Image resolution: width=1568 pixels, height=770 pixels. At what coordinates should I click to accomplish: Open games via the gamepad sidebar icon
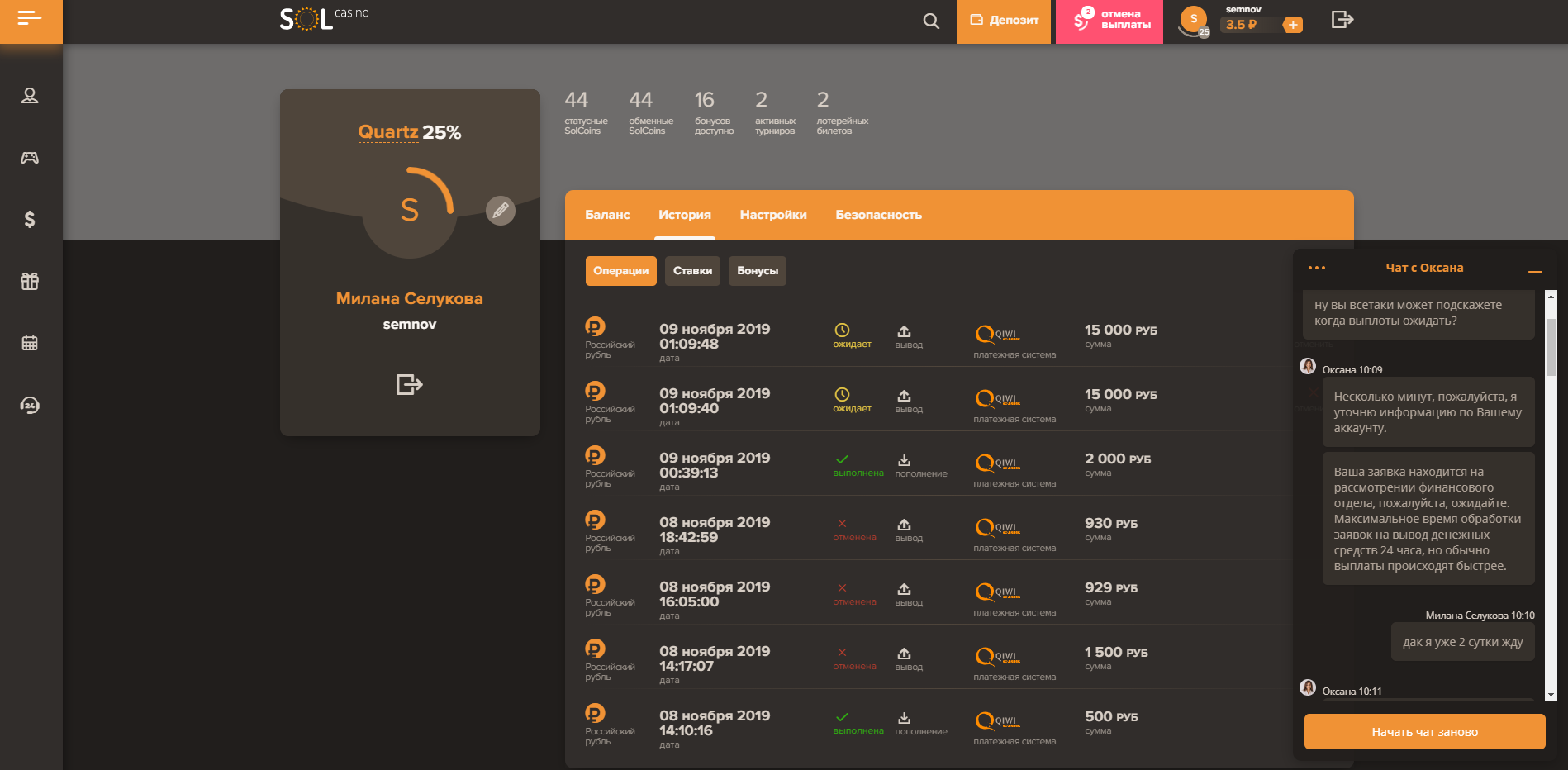pyautogui.click(x=30, y=158)
